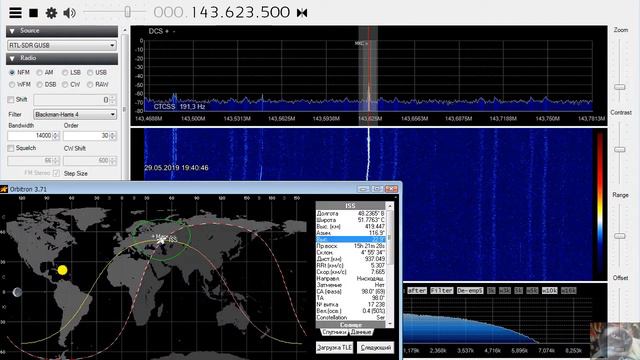The width and height of the screenshot is (640, 360).
Task: Click the Загрузка TLE button
Action: [x=334, y=348]
